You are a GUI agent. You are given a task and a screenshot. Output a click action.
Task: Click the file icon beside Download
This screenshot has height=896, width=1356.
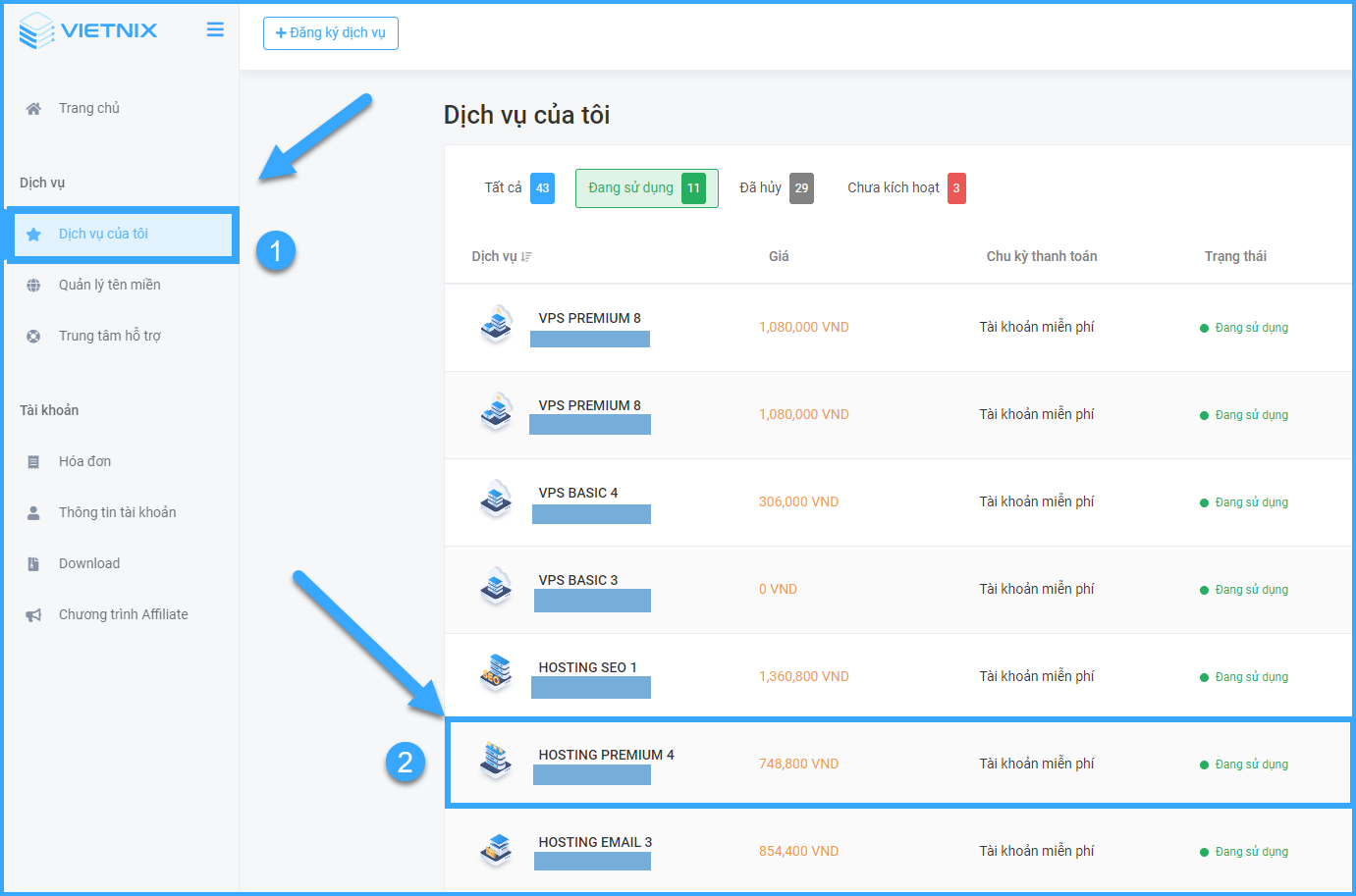coord(33,564)
